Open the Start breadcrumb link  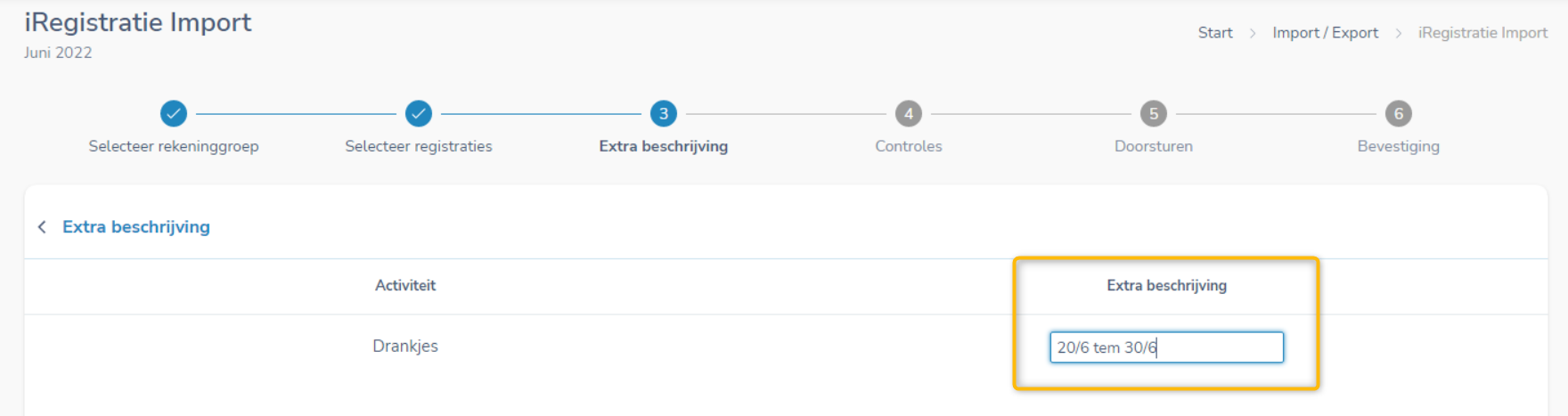[1215, 33]
